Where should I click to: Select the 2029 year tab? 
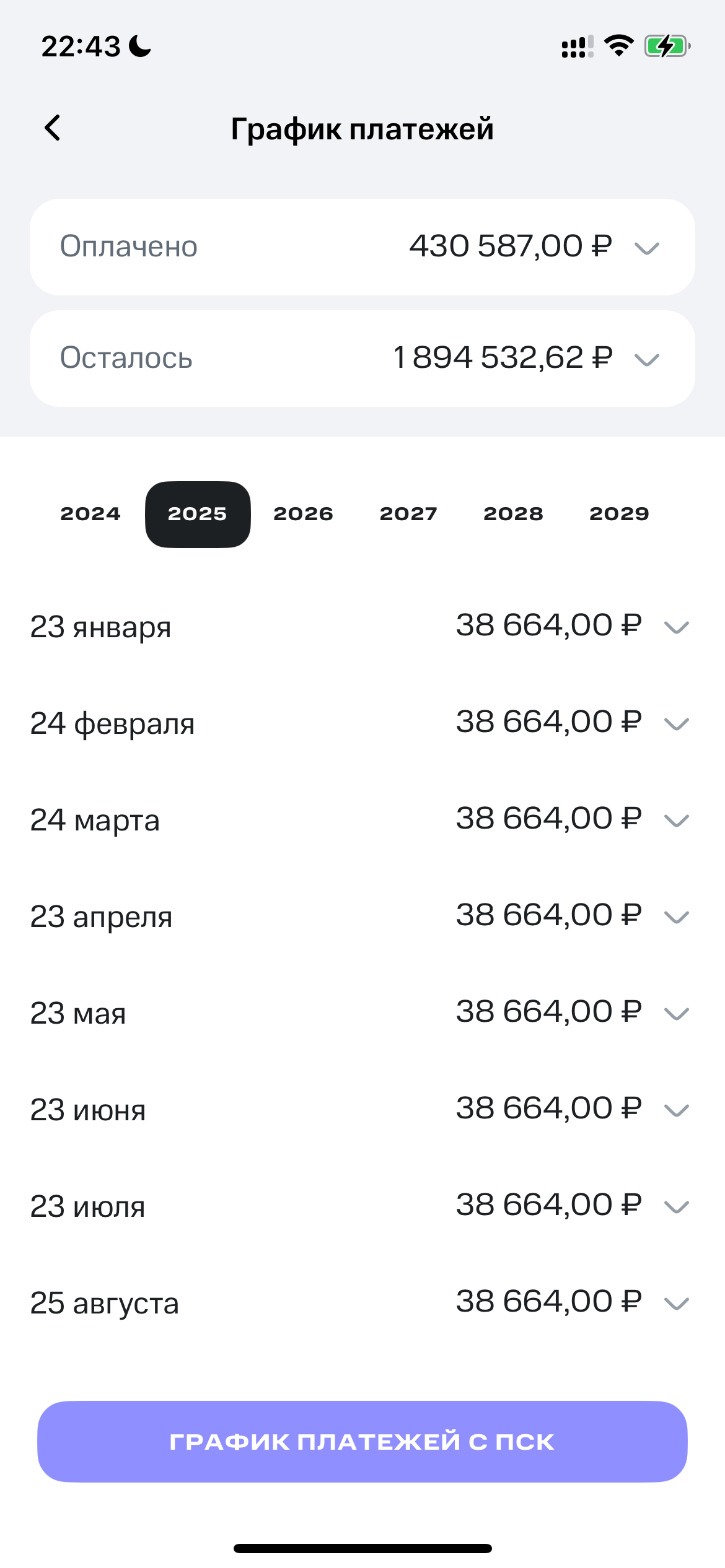[620, 513]
